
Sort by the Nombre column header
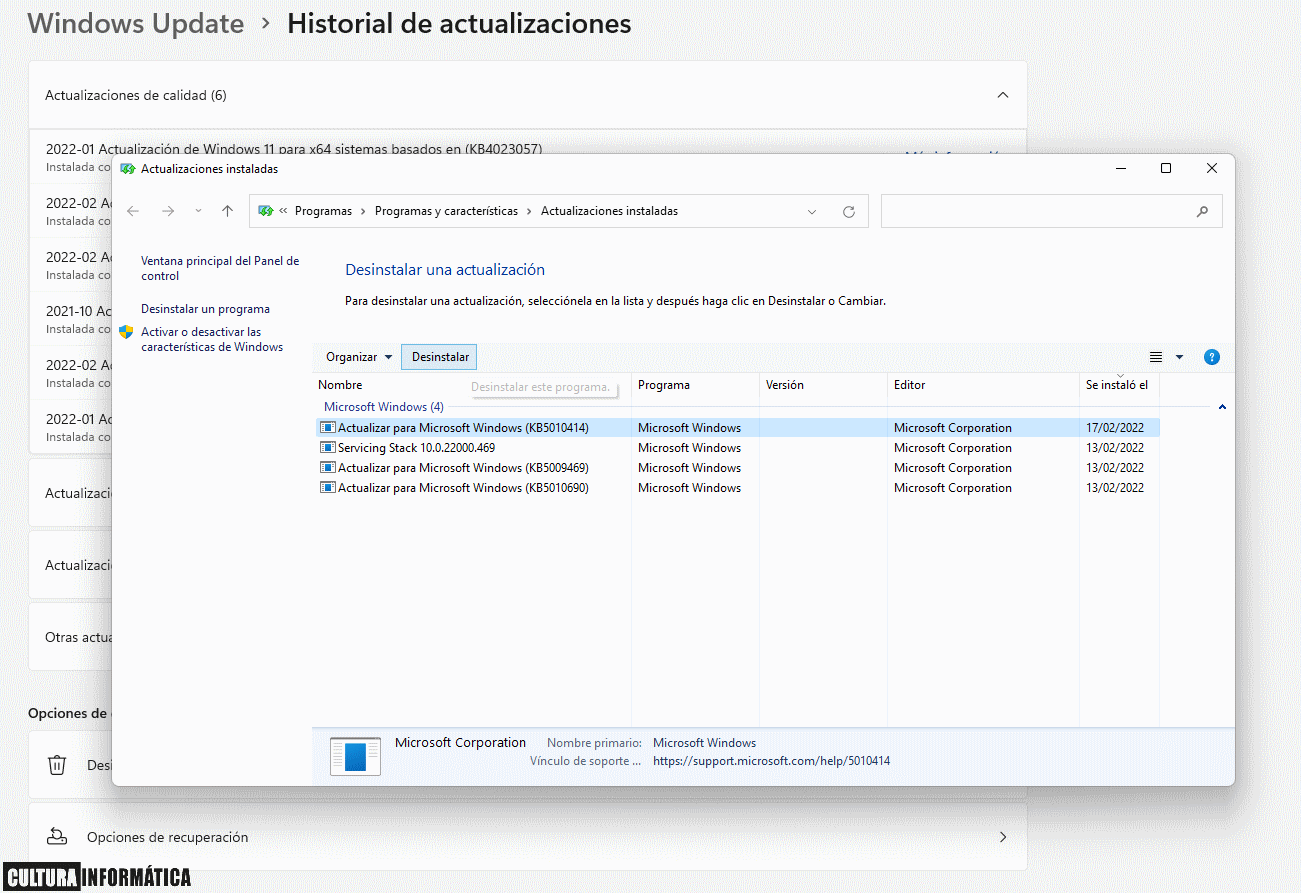coord(340,385)
